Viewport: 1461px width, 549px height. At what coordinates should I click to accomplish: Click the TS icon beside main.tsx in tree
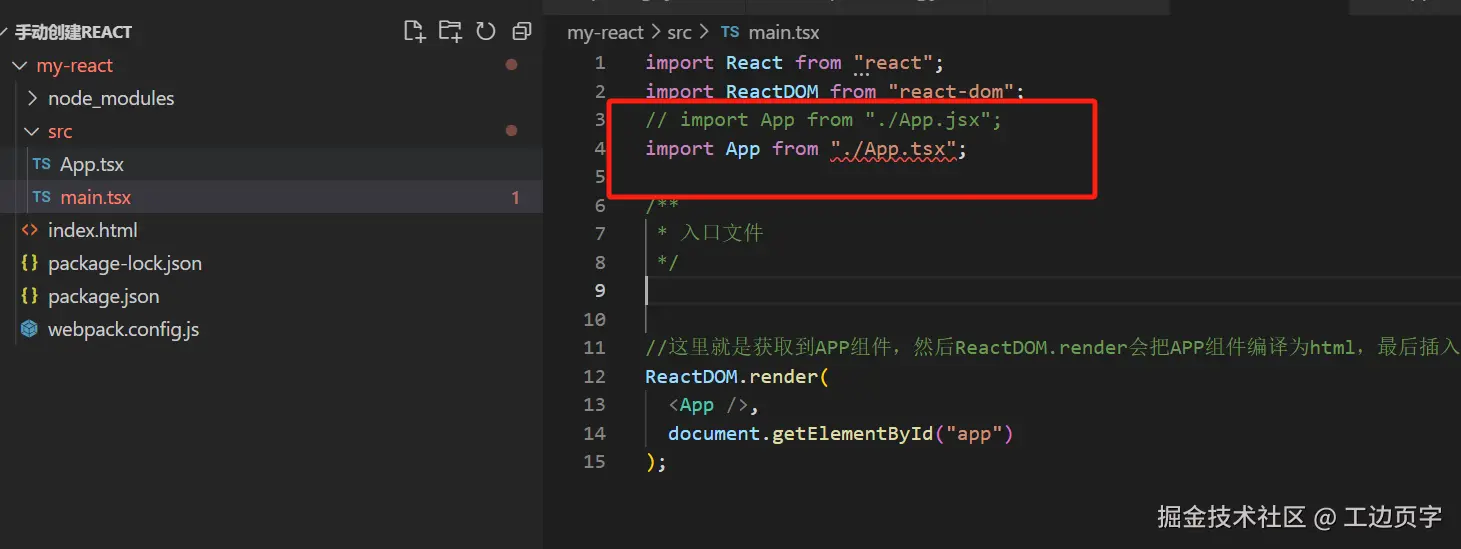click(41, 197)
